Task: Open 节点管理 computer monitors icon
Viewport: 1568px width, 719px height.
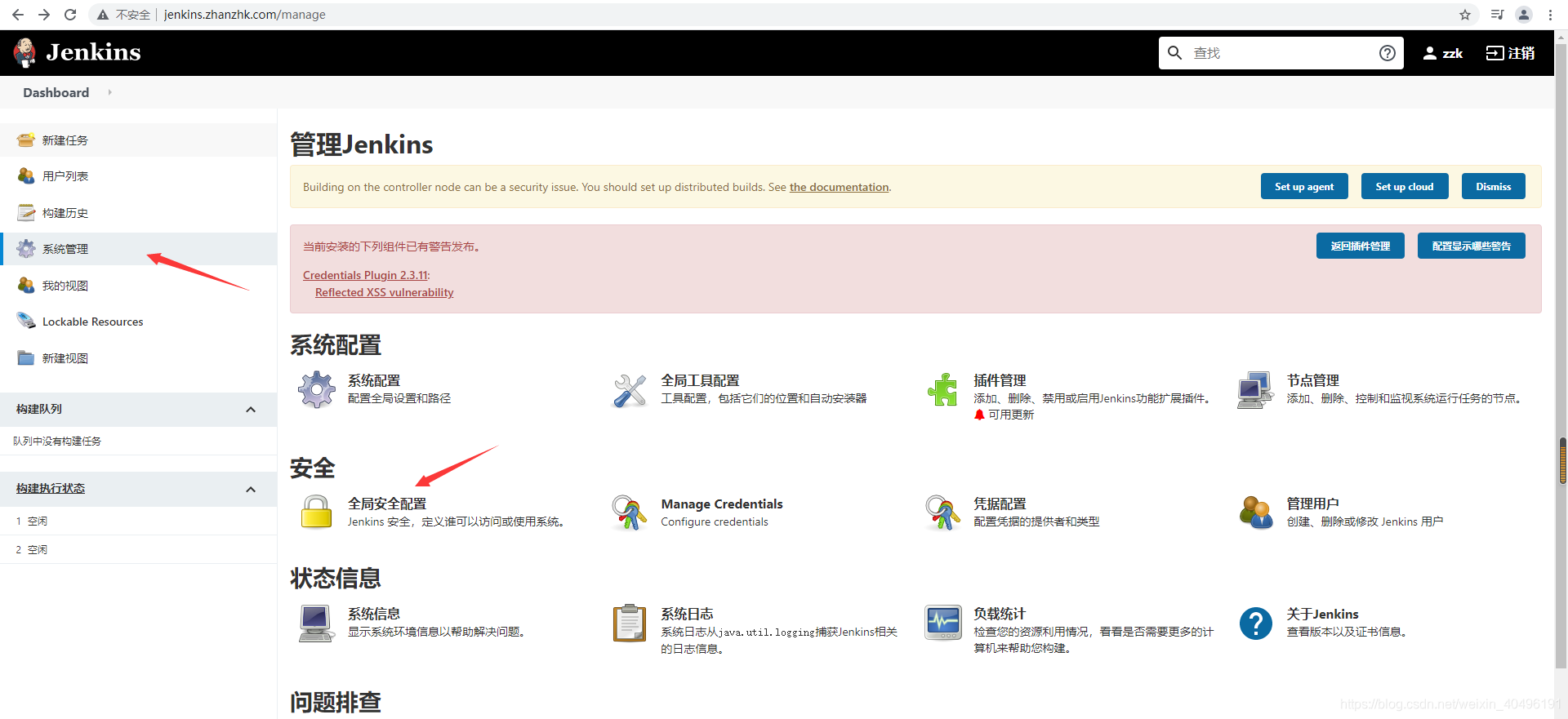Action: 1255,390
